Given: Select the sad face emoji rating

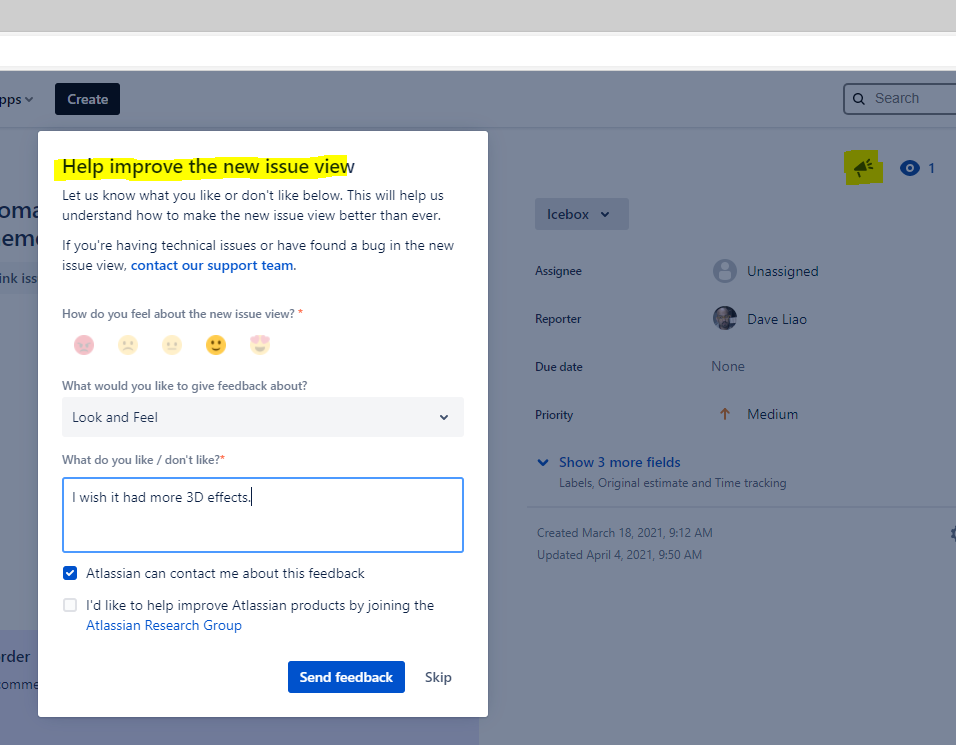Looking at the screenshot, I should tap(128, 345).
